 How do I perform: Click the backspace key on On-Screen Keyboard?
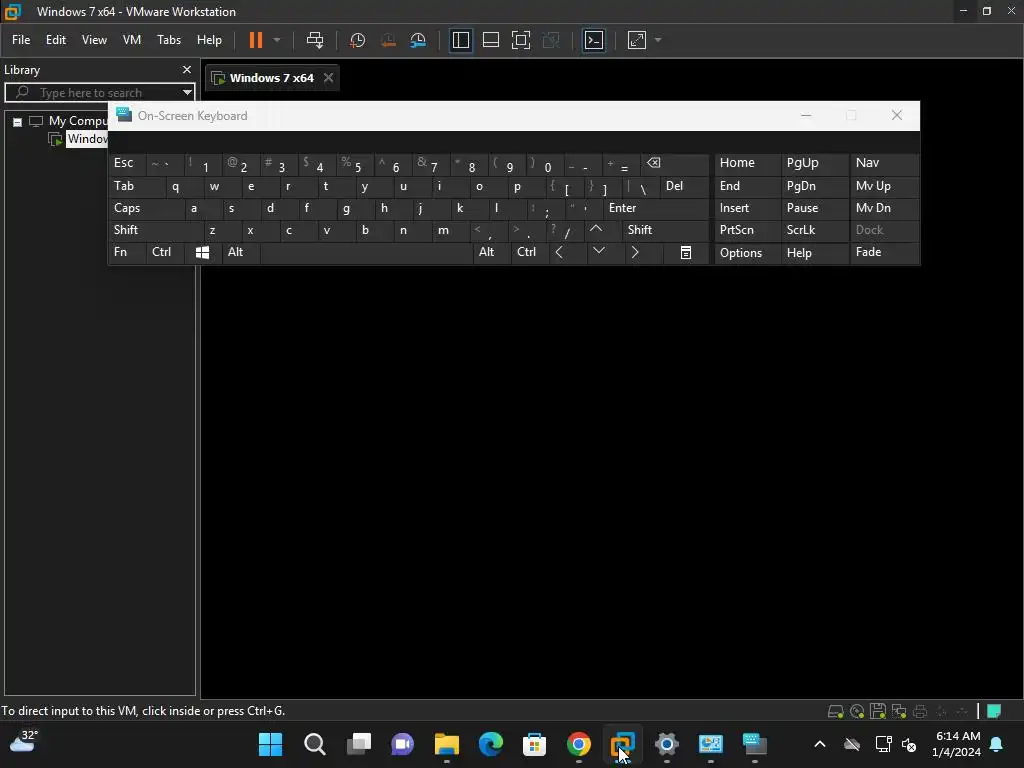click(675, 163)
